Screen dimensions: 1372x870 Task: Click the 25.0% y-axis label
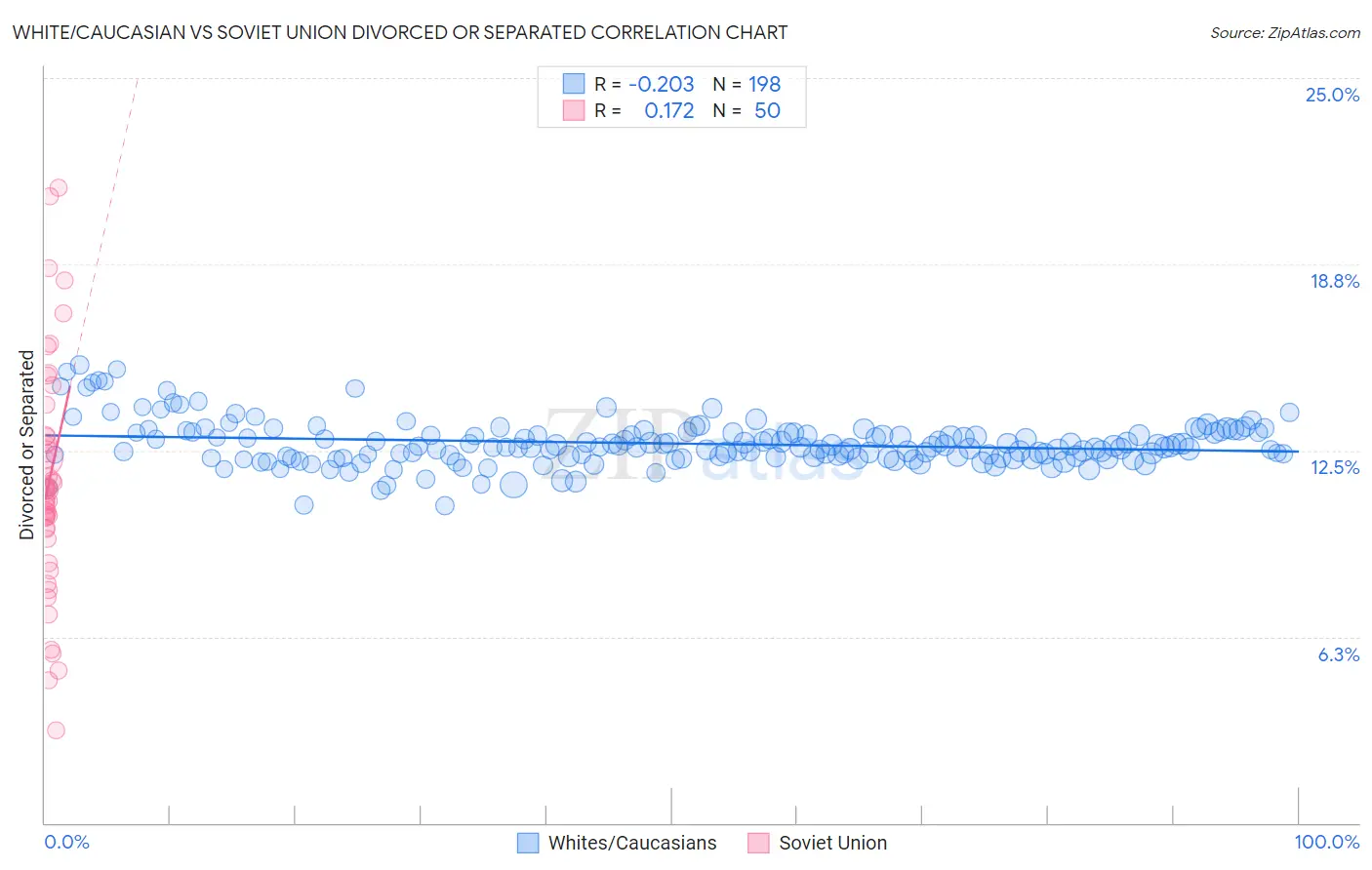(1332, 95)
